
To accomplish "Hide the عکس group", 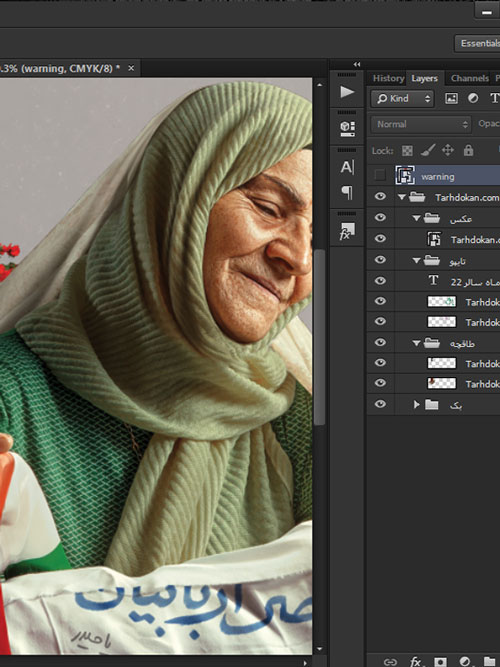I will (x=380, y=217).
